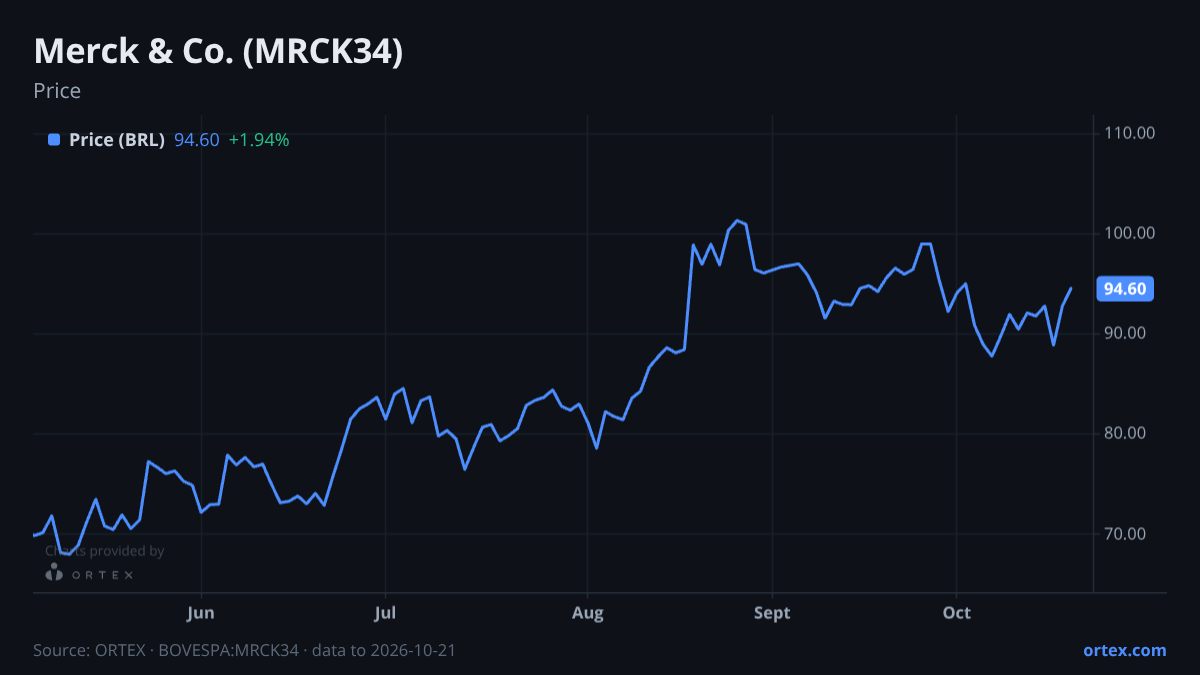Click the source line mentioning BOVESPA:MRCK34
The height and width of the screenshot is (675, 1200).
point(244,650)
